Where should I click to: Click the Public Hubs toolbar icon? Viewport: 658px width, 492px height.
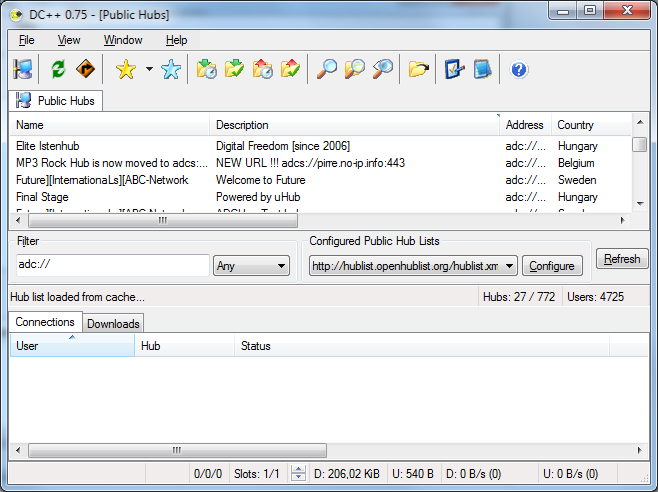[x=22, y=69]
